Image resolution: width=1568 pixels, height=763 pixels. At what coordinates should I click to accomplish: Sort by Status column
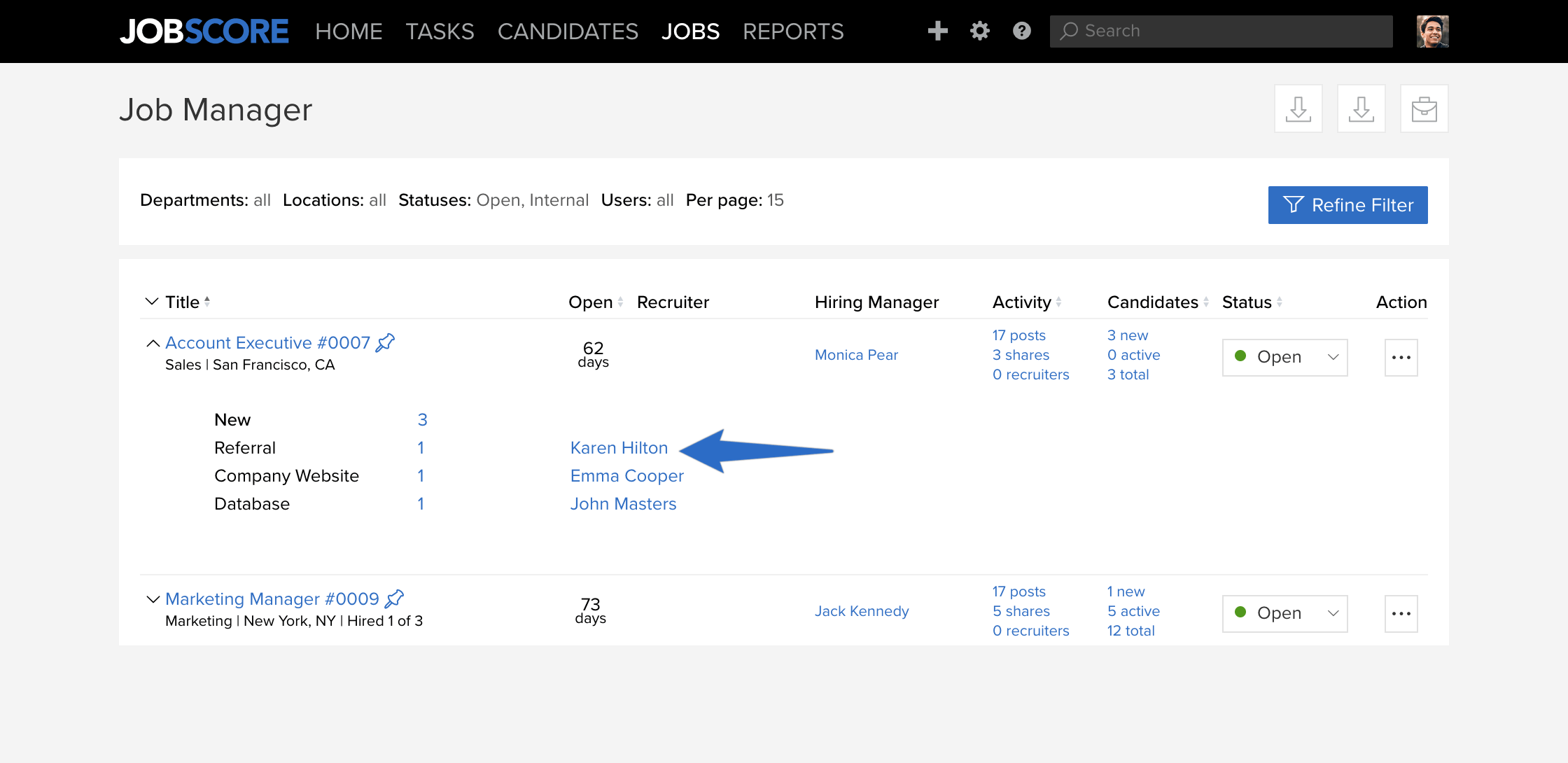[1280, 302]
